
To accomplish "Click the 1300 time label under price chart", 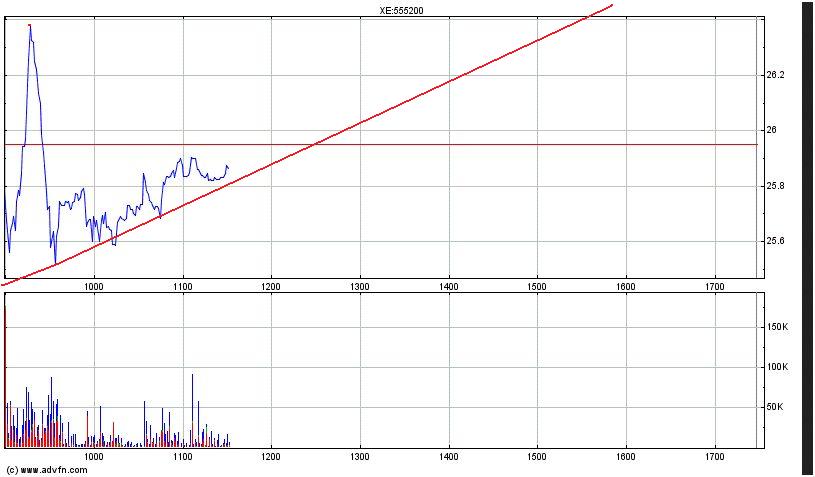I will tap(360, 286).
